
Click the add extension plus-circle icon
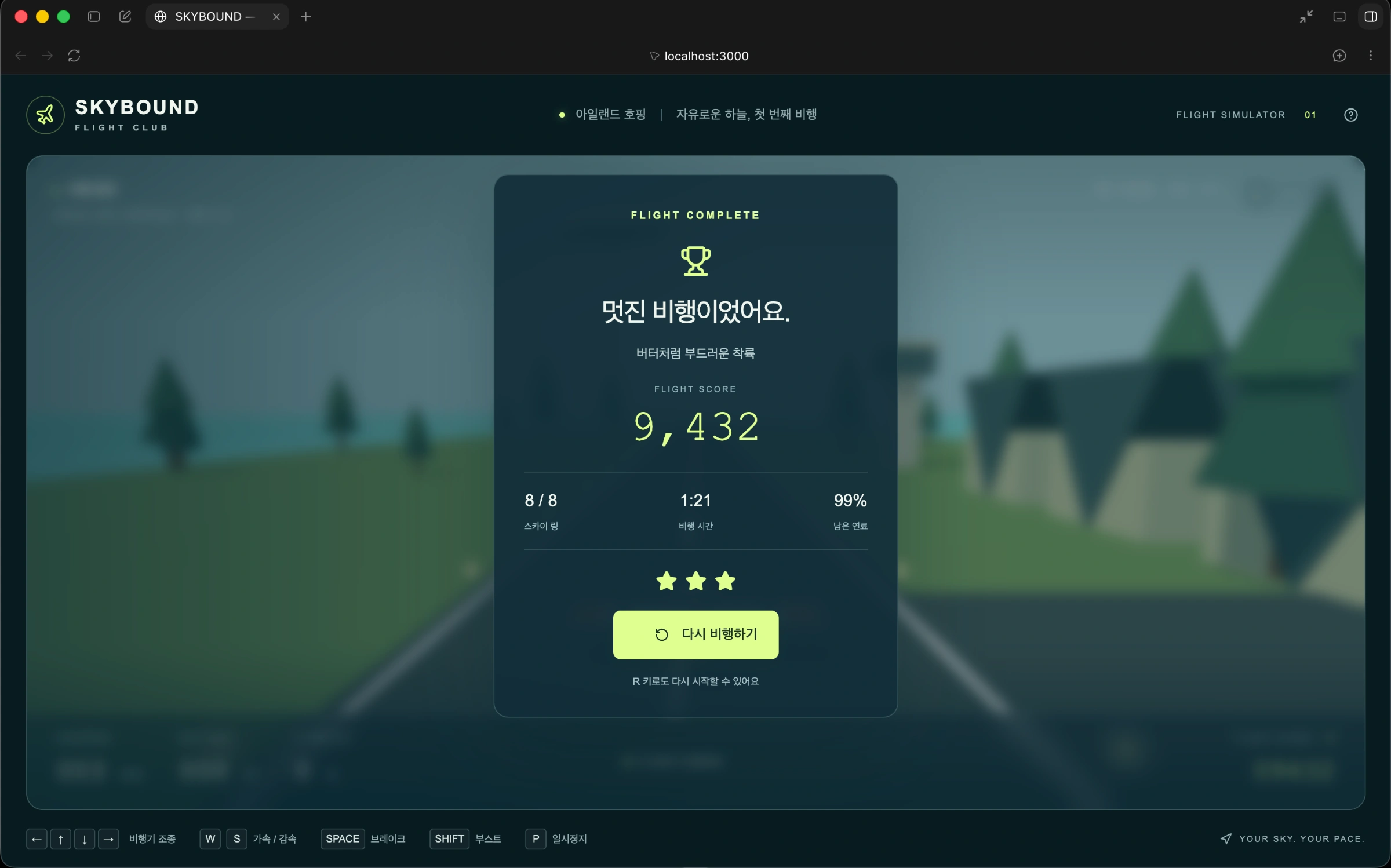tap(1339, 56)
